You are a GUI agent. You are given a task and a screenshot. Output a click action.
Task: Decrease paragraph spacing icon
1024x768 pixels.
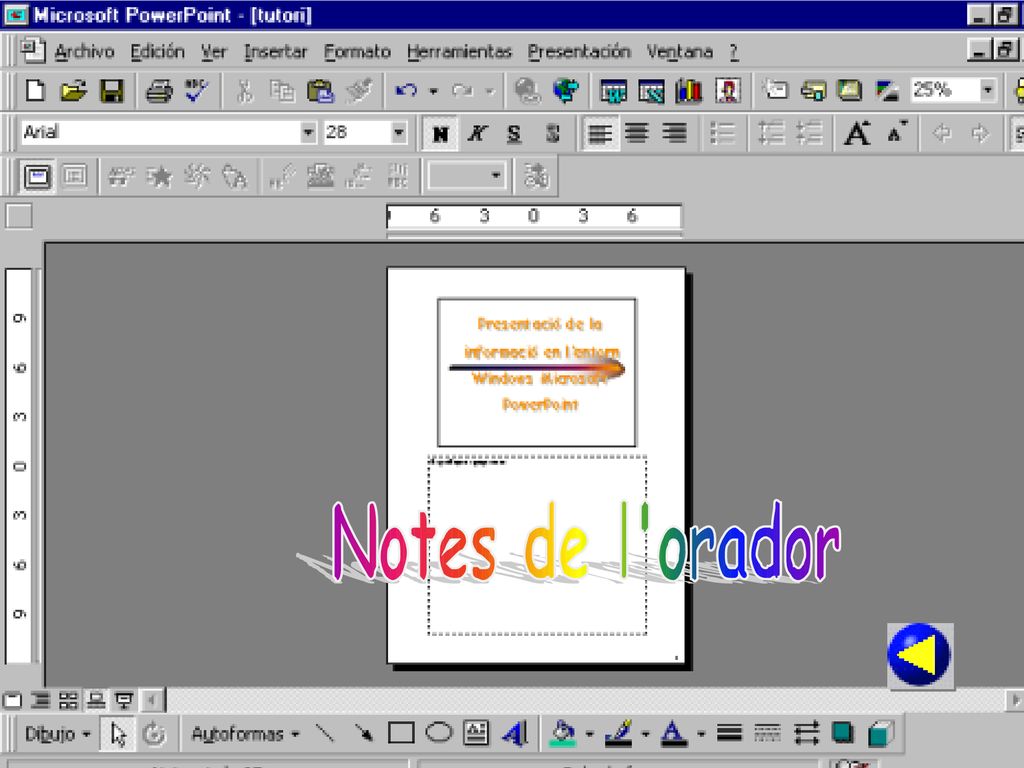point(809,134)
